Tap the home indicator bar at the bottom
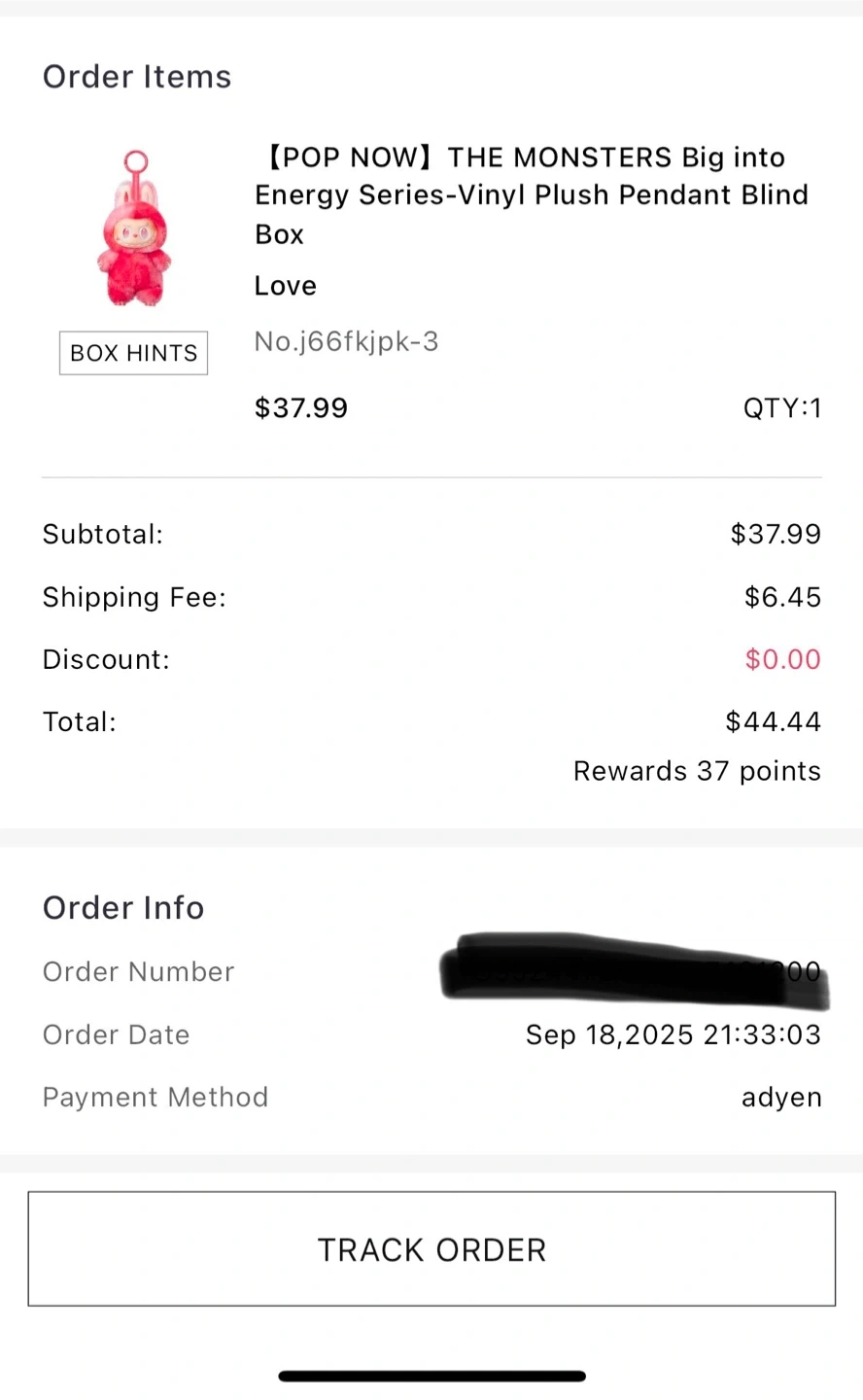The height and width of the screenshot is (1400, 863). click(x=431, y=1376)
